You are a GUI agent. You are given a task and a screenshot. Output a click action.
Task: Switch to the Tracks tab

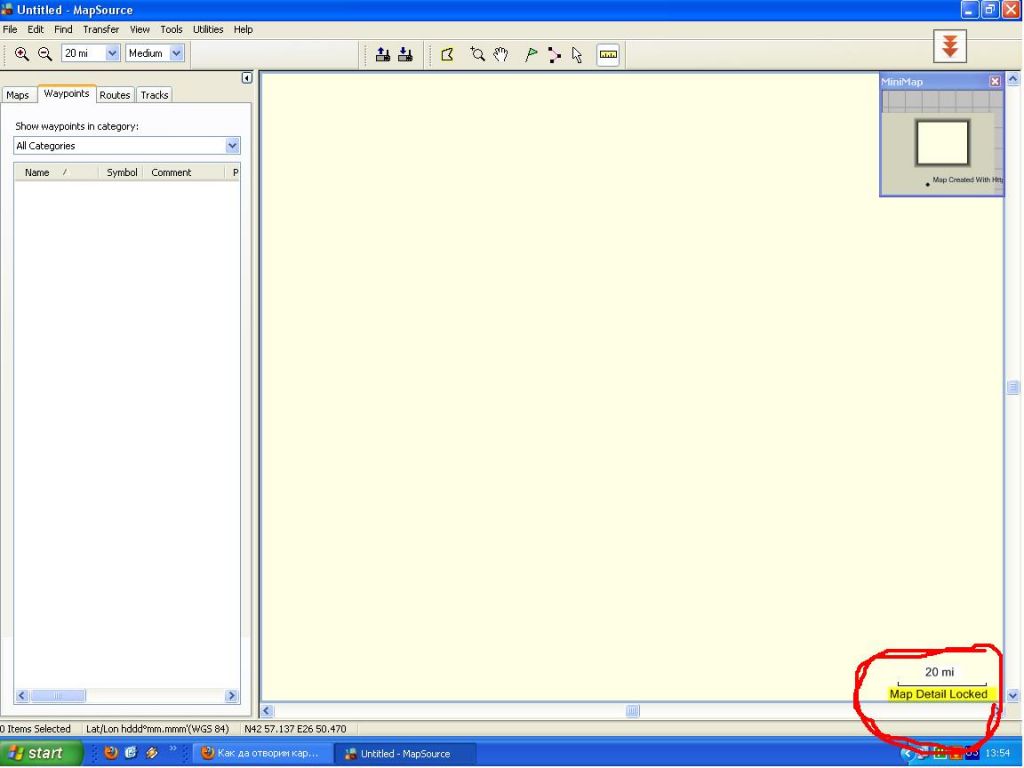(155, 95)
